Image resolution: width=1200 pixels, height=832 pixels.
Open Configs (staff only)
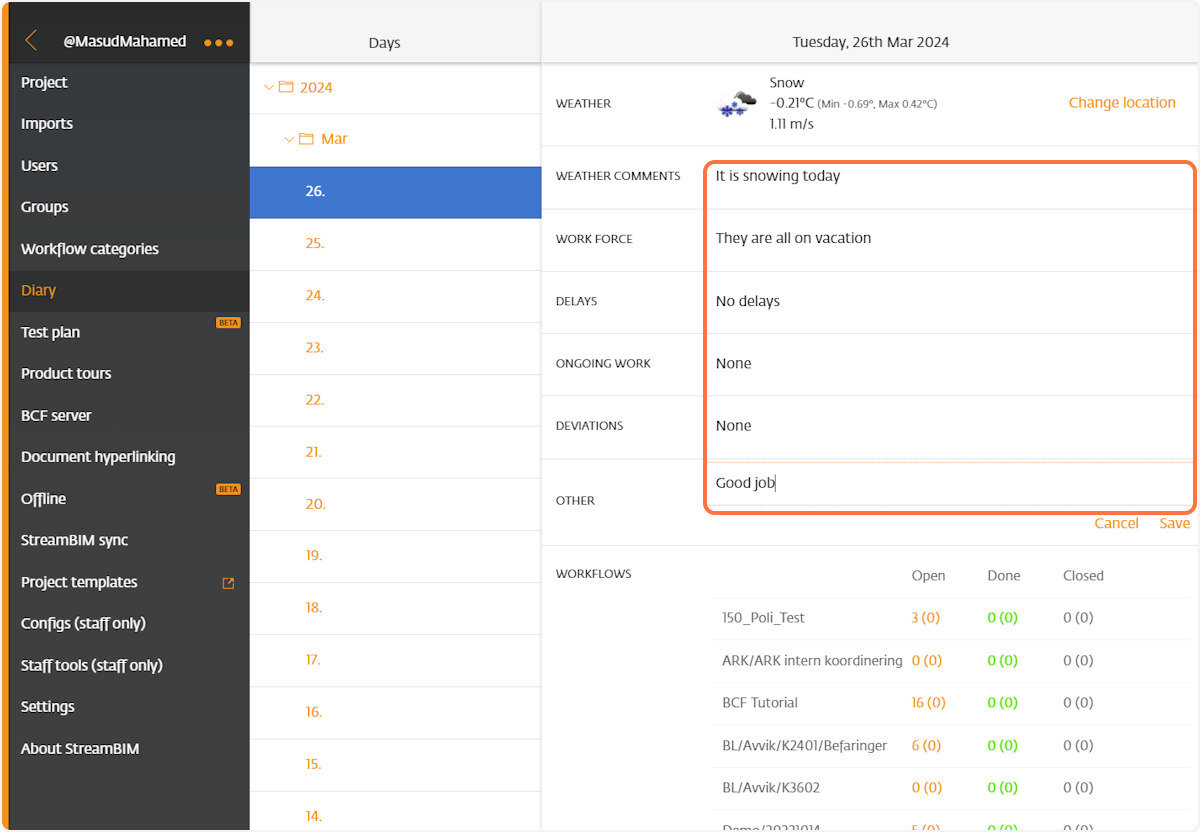coord(129,624)
